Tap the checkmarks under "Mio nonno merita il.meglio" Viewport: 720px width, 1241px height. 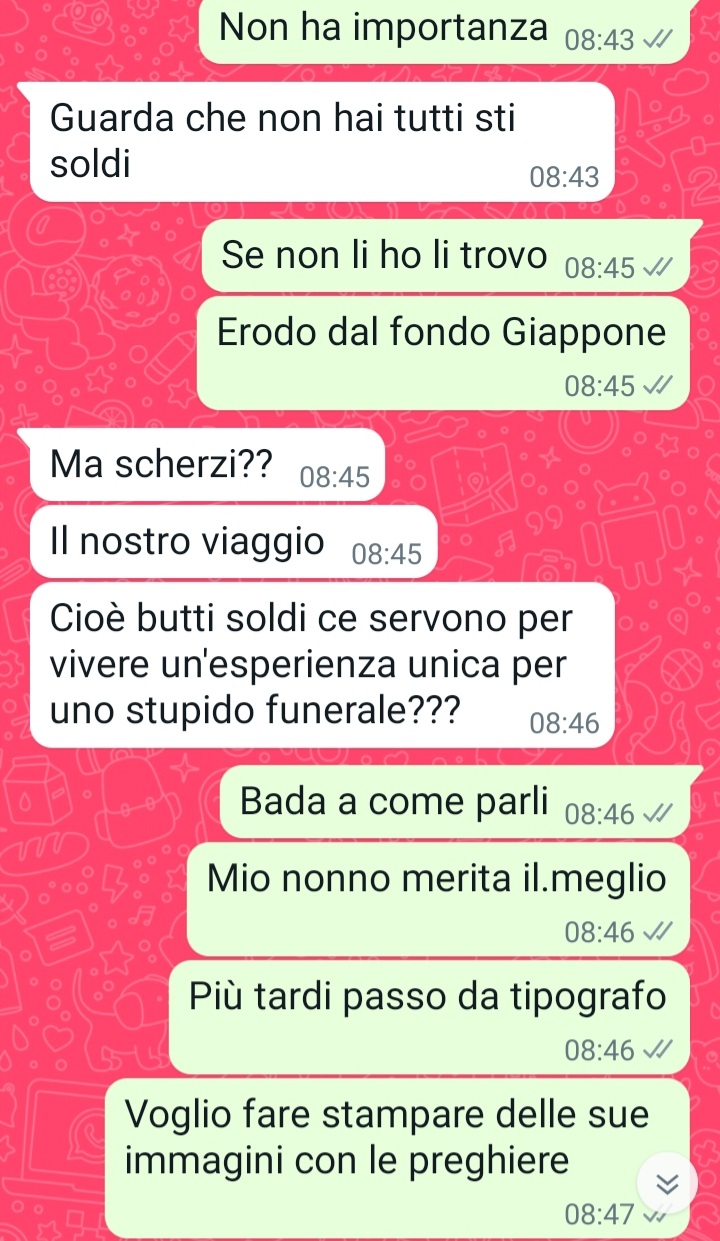[x=659, y=932]
